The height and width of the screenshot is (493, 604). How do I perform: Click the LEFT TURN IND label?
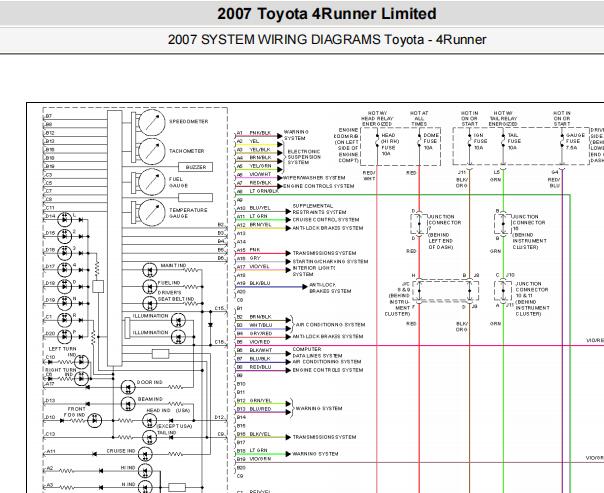pyautogui.click(x=62, y=351)
